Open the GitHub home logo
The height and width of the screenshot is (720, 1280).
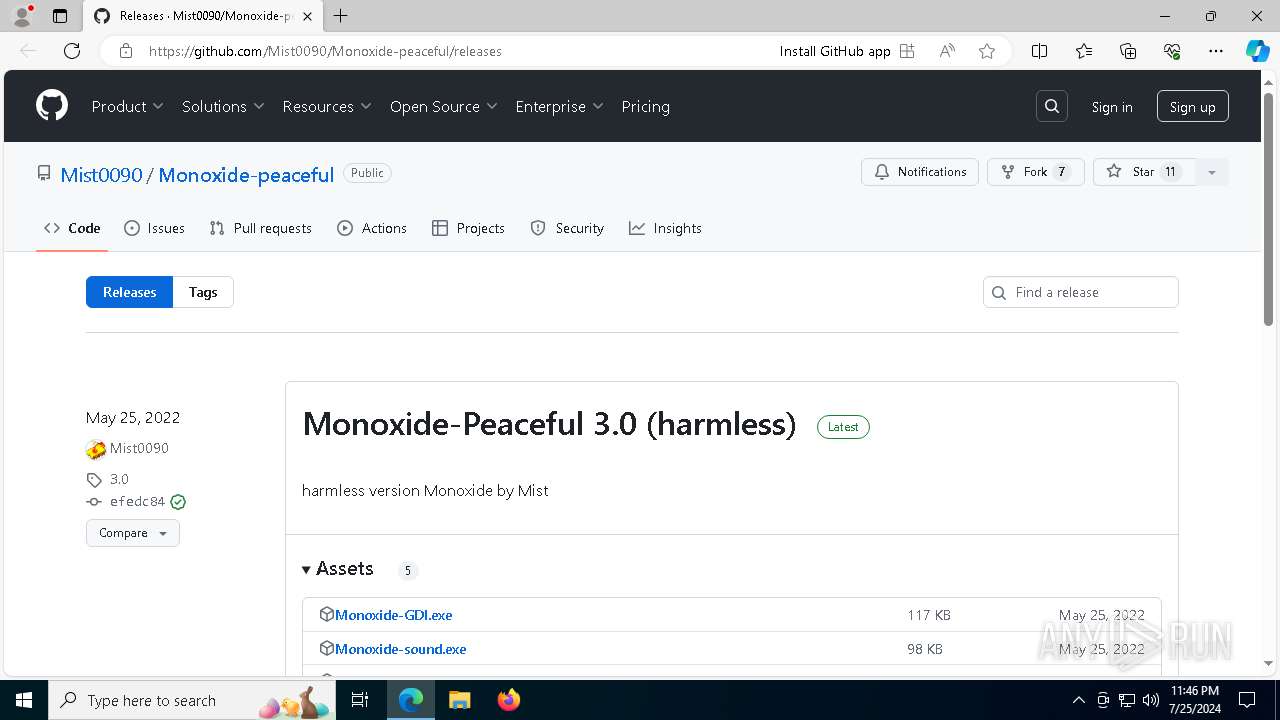coord(52,106)
